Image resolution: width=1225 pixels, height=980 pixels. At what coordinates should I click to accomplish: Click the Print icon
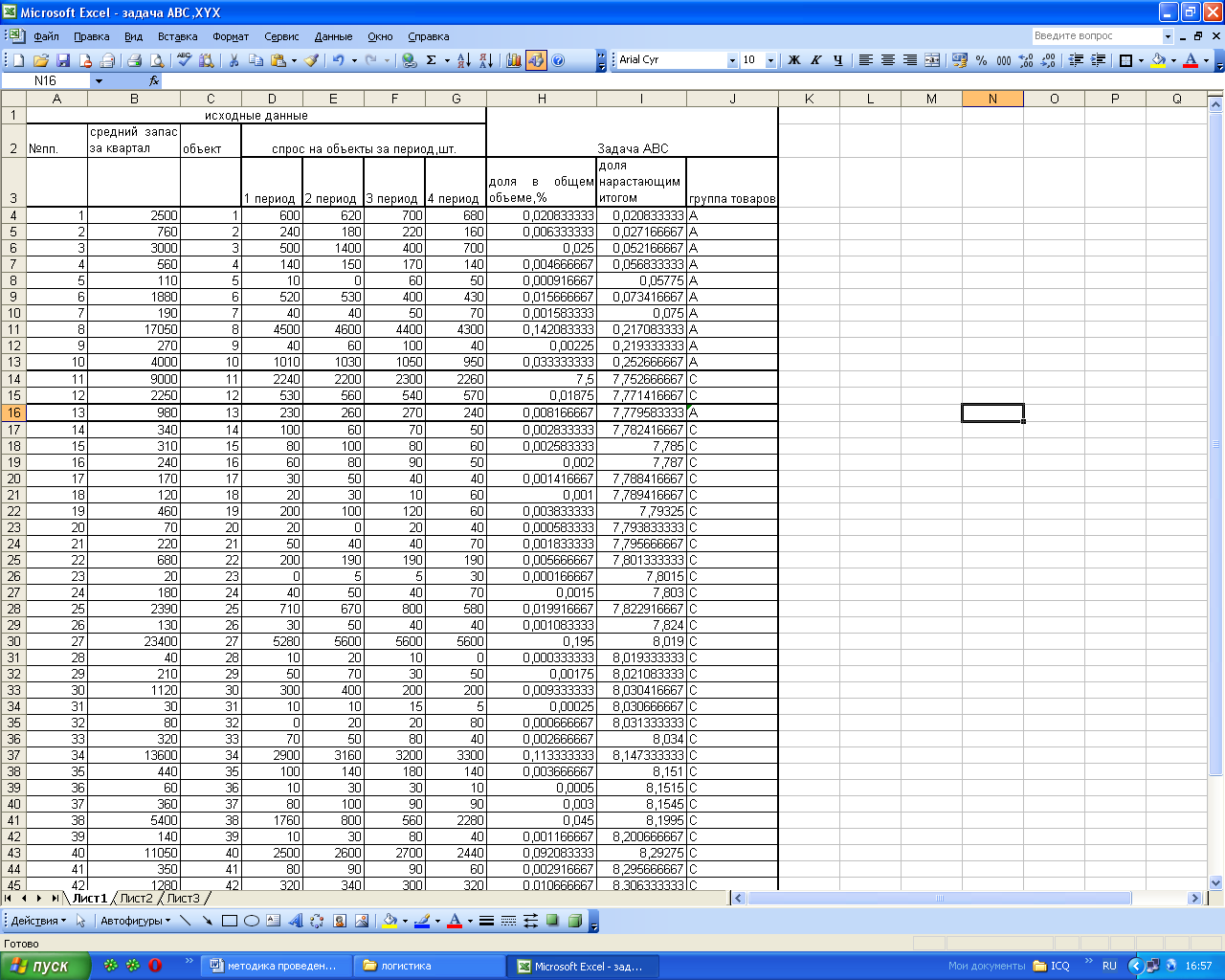tap(135, 60)
